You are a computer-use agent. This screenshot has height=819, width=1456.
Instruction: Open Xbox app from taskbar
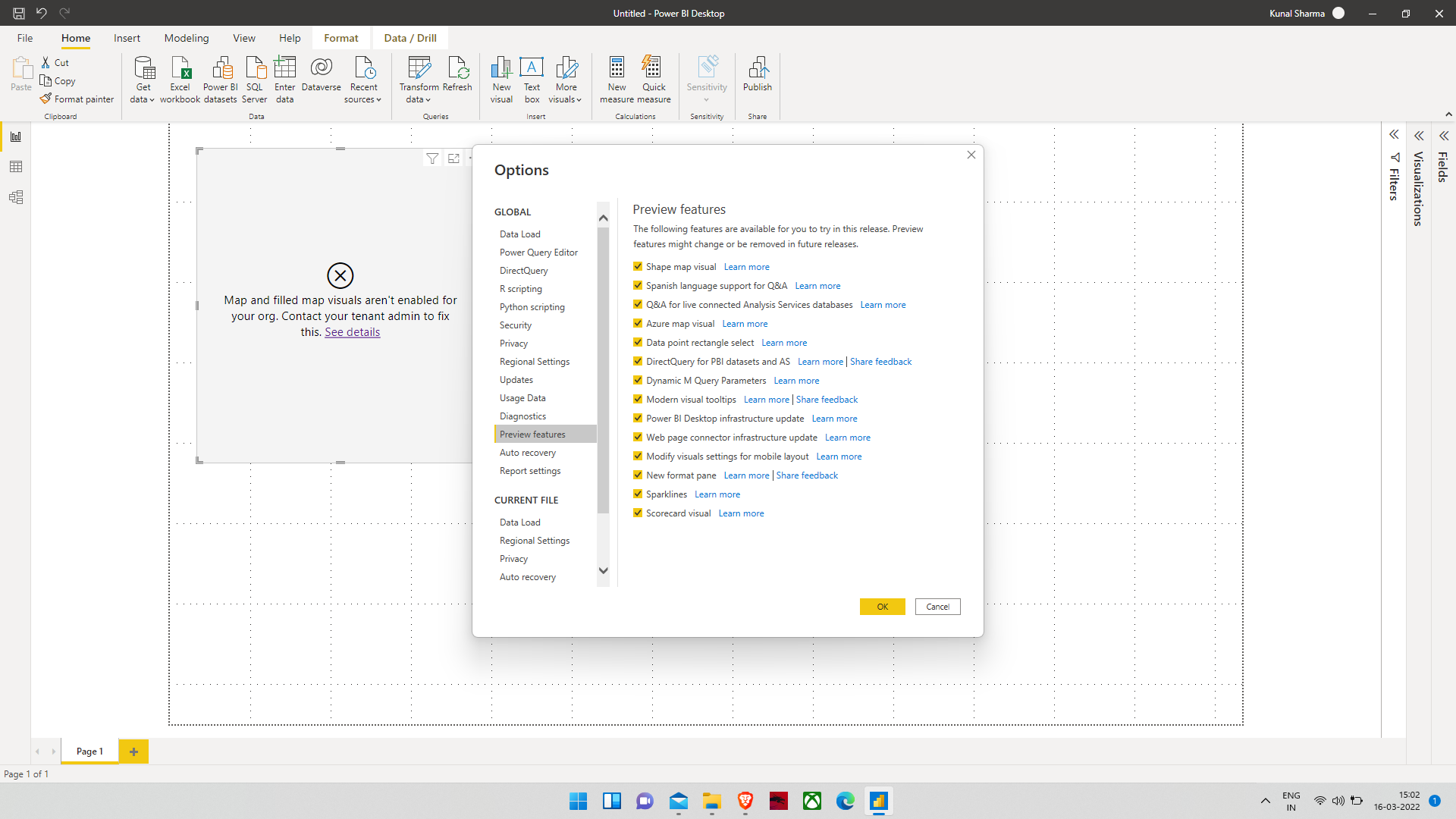pyautogui.click(x=812, y=801)
